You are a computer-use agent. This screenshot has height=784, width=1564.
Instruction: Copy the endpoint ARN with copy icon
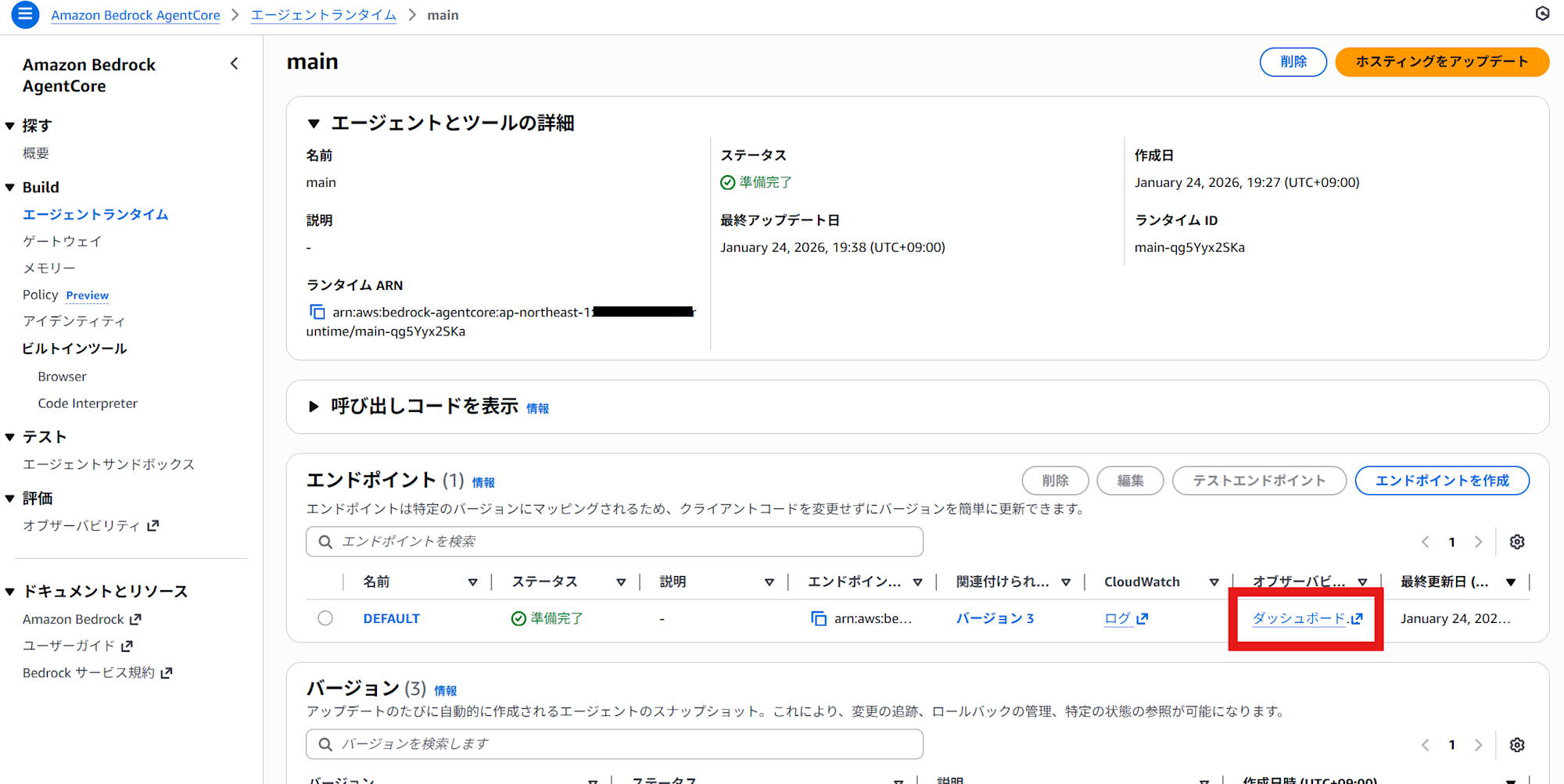point(818,618)
